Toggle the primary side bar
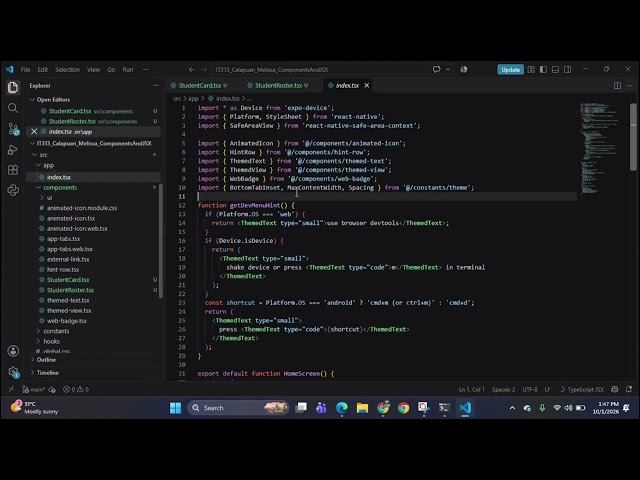The height and width of the screenshot is (480, 640). tap(543, 69)
